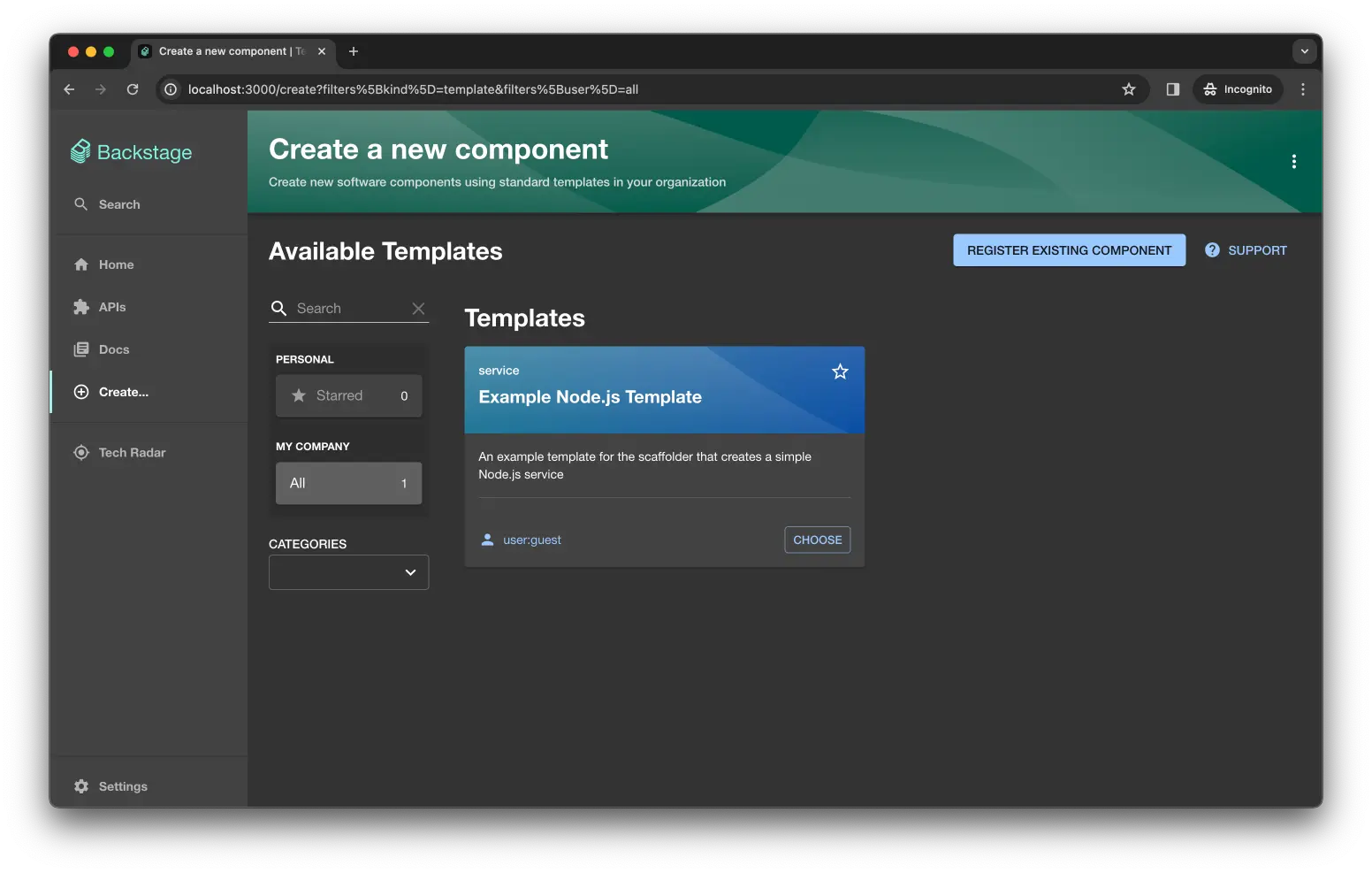Image resolution: width=1372 pixels, height=873 pixels.
Task: Click the Backstage logo in sidebar
Action: coord(132,152)
